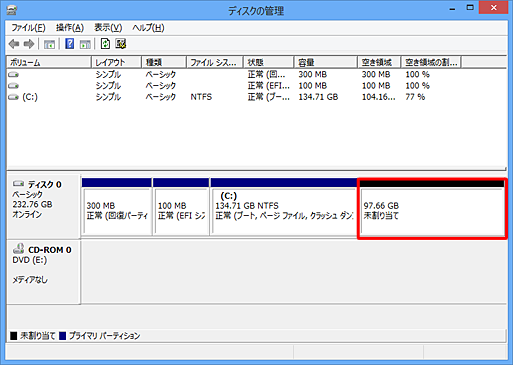
Task: Maximize the ディスクの管理 window
Action: (470, 8)
